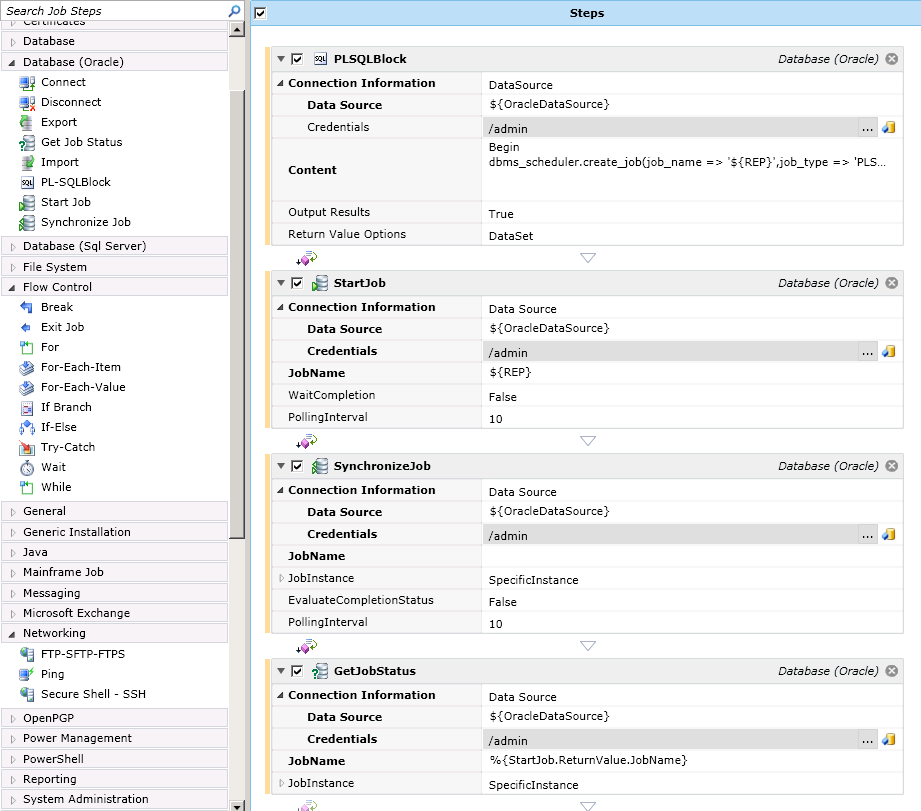This screenshot has width=921, height=811.
Task: Expand the Reporting category
Action: pyautogui.click(x=13, y=779)
